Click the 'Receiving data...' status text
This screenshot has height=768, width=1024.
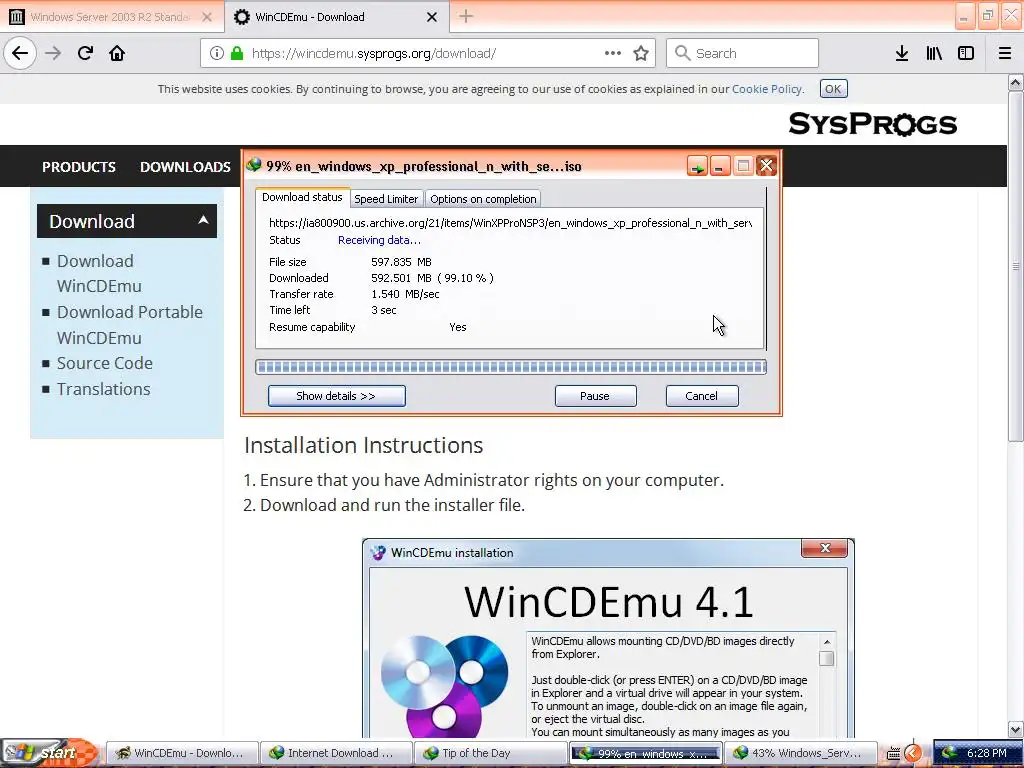point(379,240)
